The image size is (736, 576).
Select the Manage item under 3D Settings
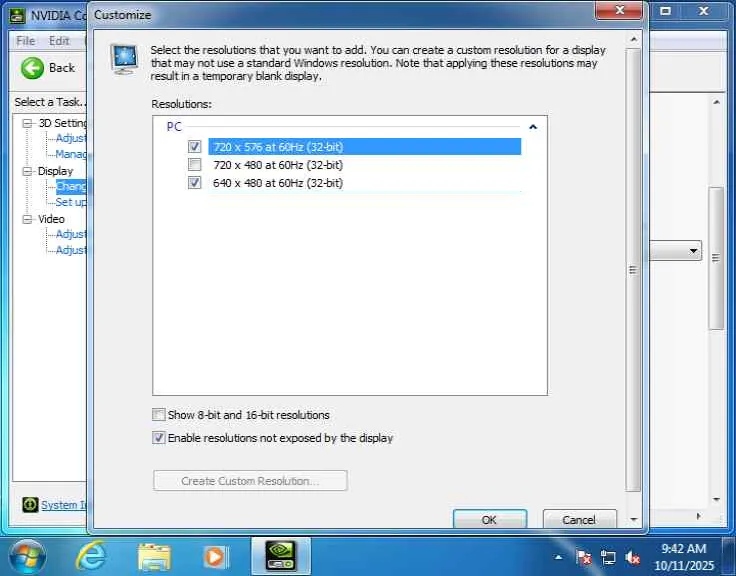tap(71, 154)
